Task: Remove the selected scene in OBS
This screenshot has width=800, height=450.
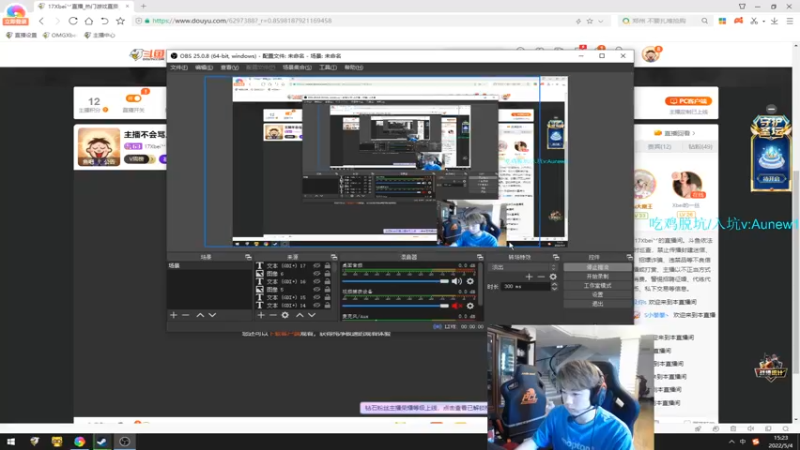Action: click(186, 315)
